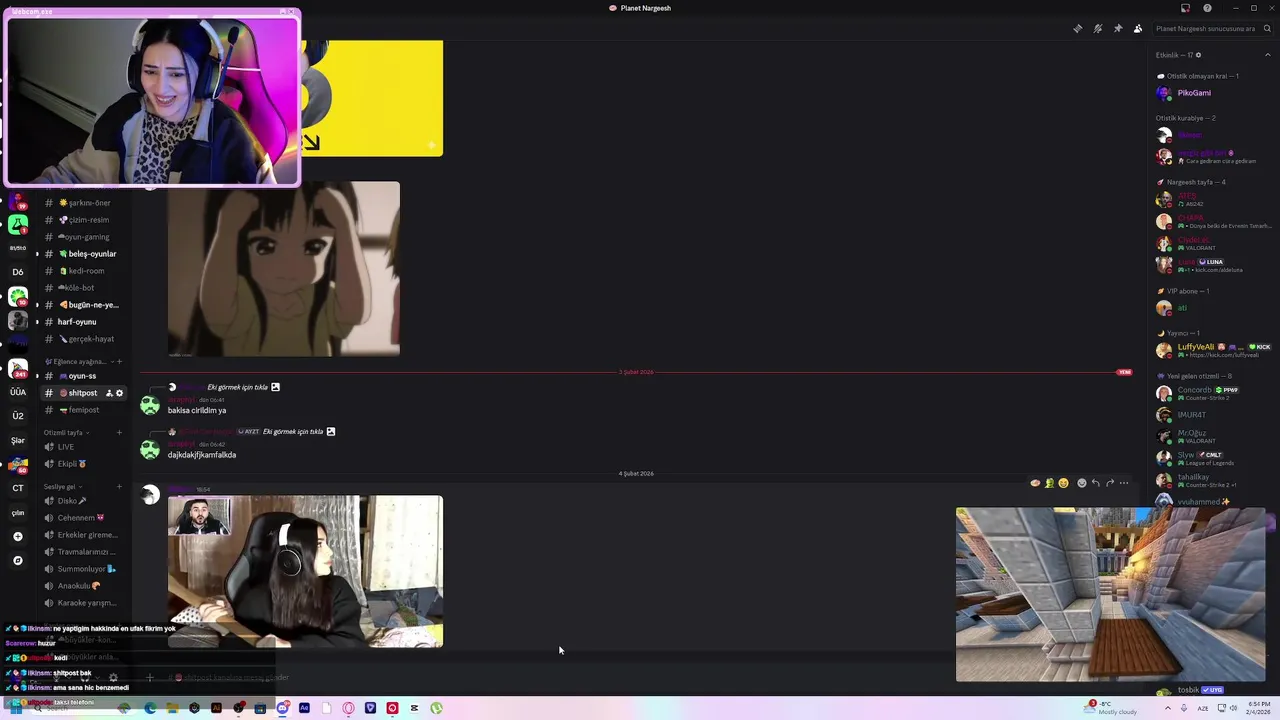Open the ÜÜA server icon
The image size is (1280, 720).
pos(18,392)
